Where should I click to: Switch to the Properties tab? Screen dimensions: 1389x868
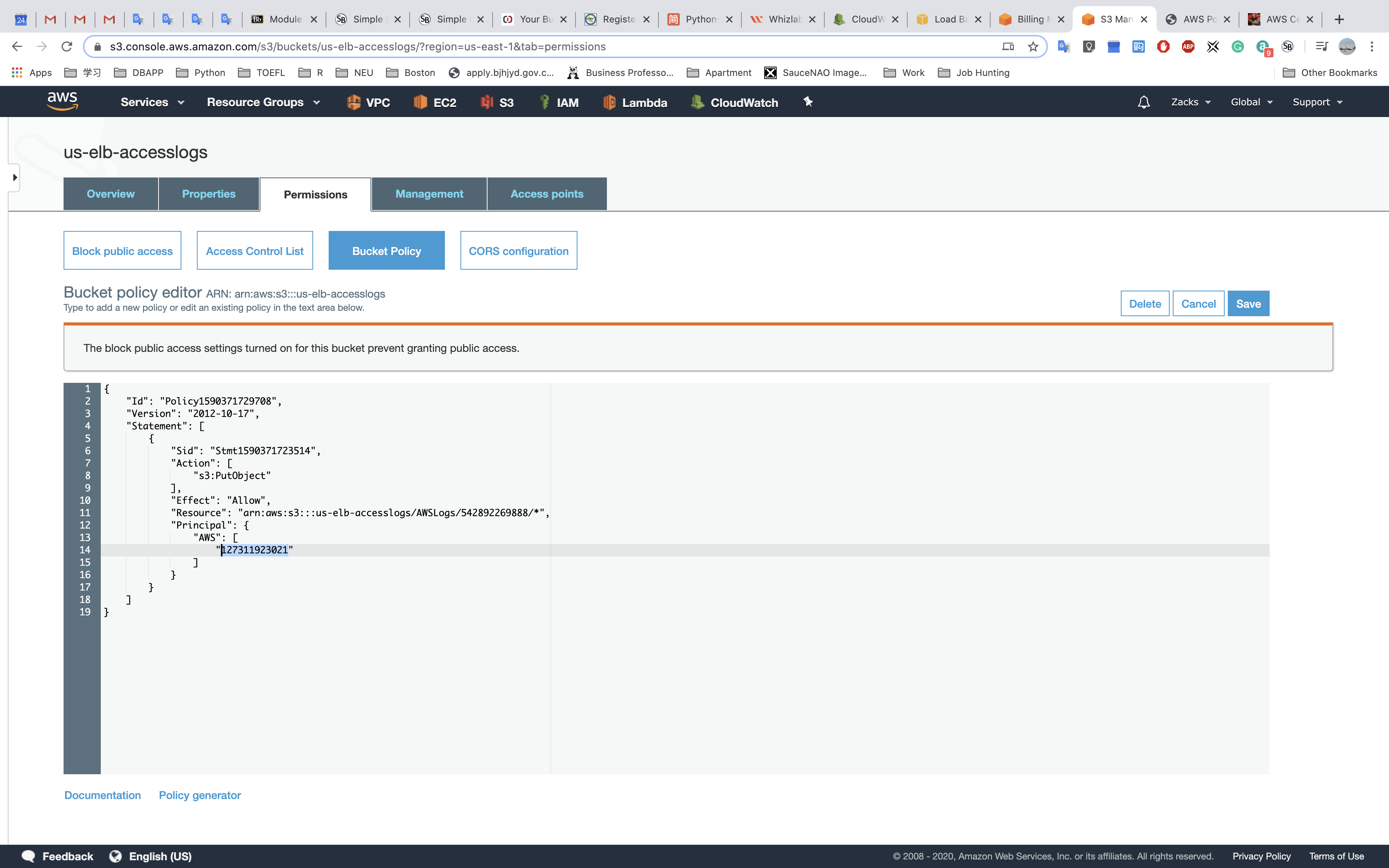[x=209, y=194]
